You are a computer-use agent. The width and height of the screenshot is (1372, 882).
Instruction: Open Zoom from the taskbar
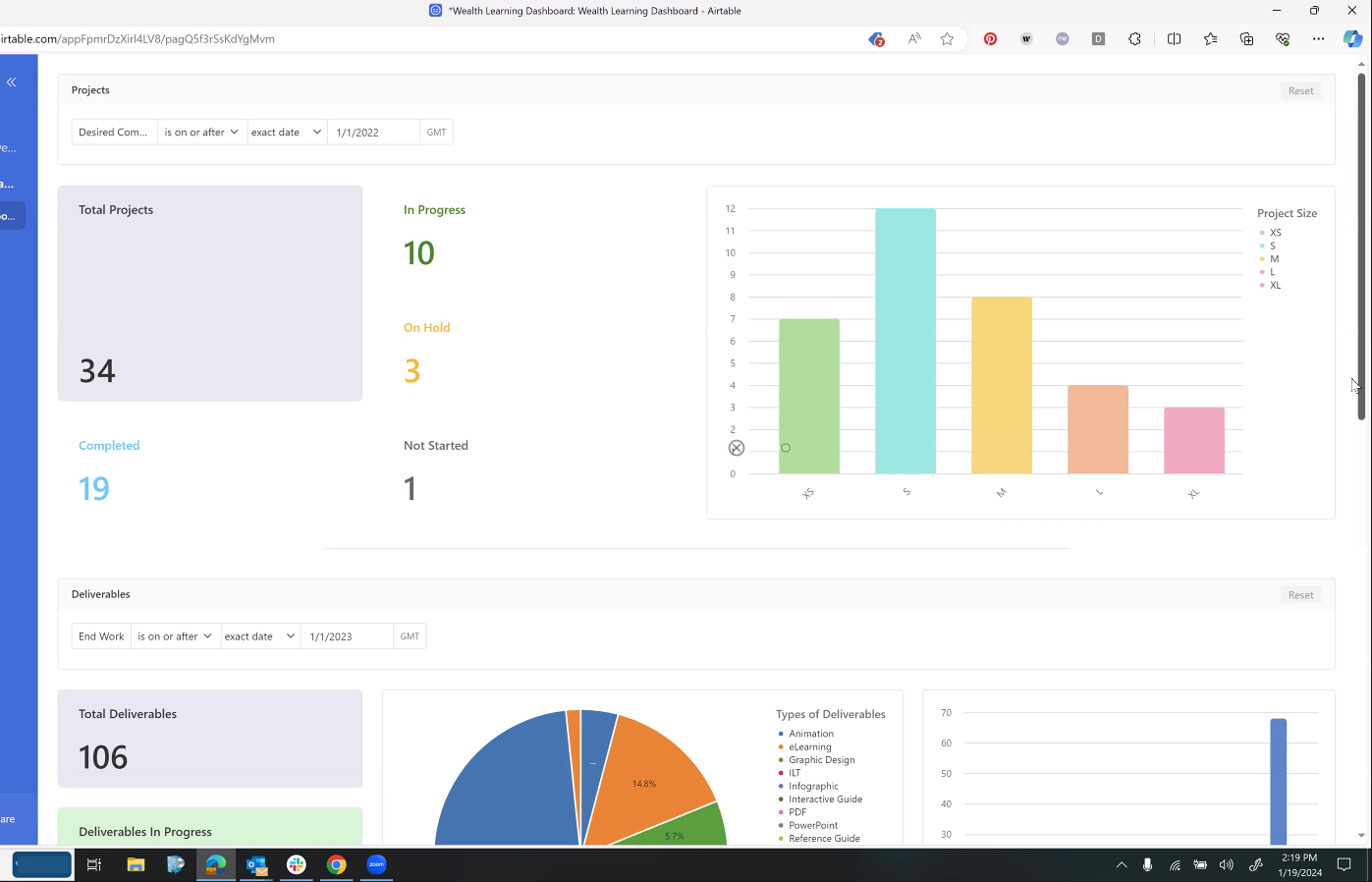(x=377, y=864)
